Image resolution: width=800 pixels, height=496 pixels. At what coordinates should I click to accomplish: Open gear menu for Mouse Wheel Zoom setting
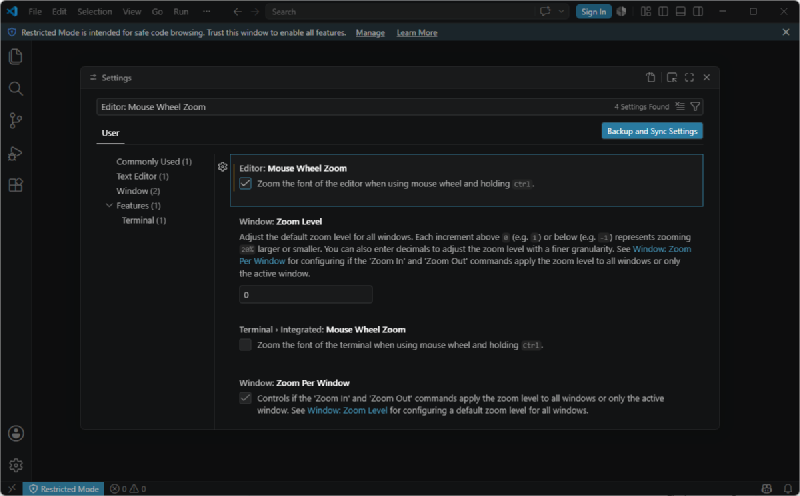[222, 167]
